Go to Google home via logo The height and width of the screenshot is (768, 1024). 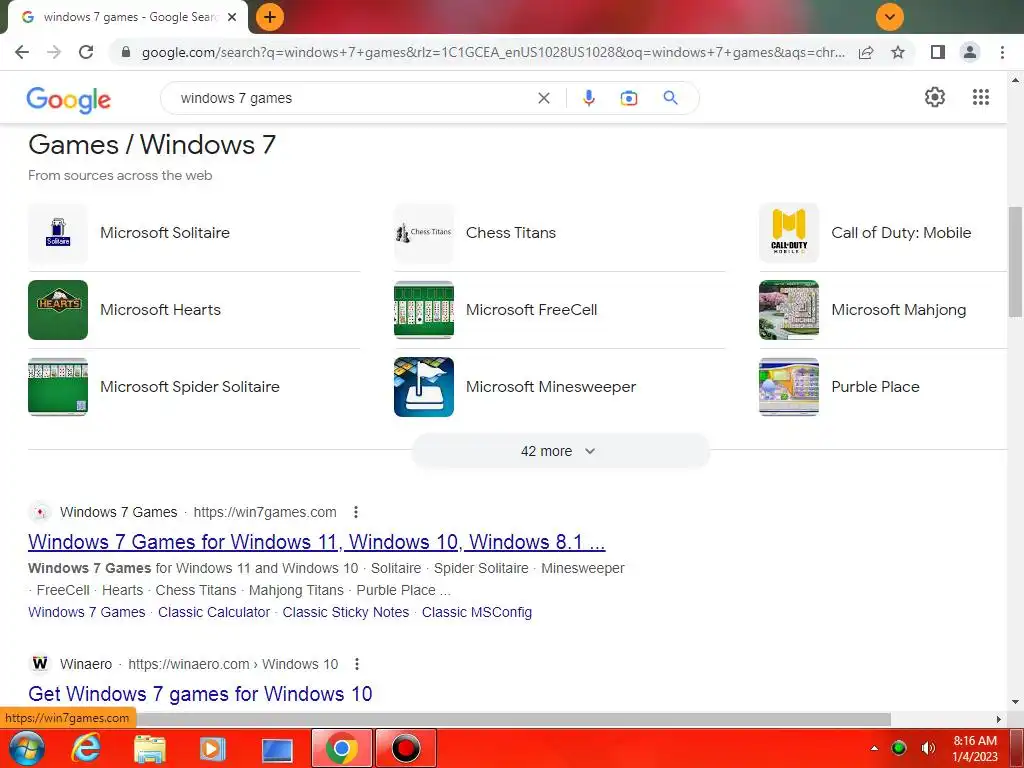[69, 99]
